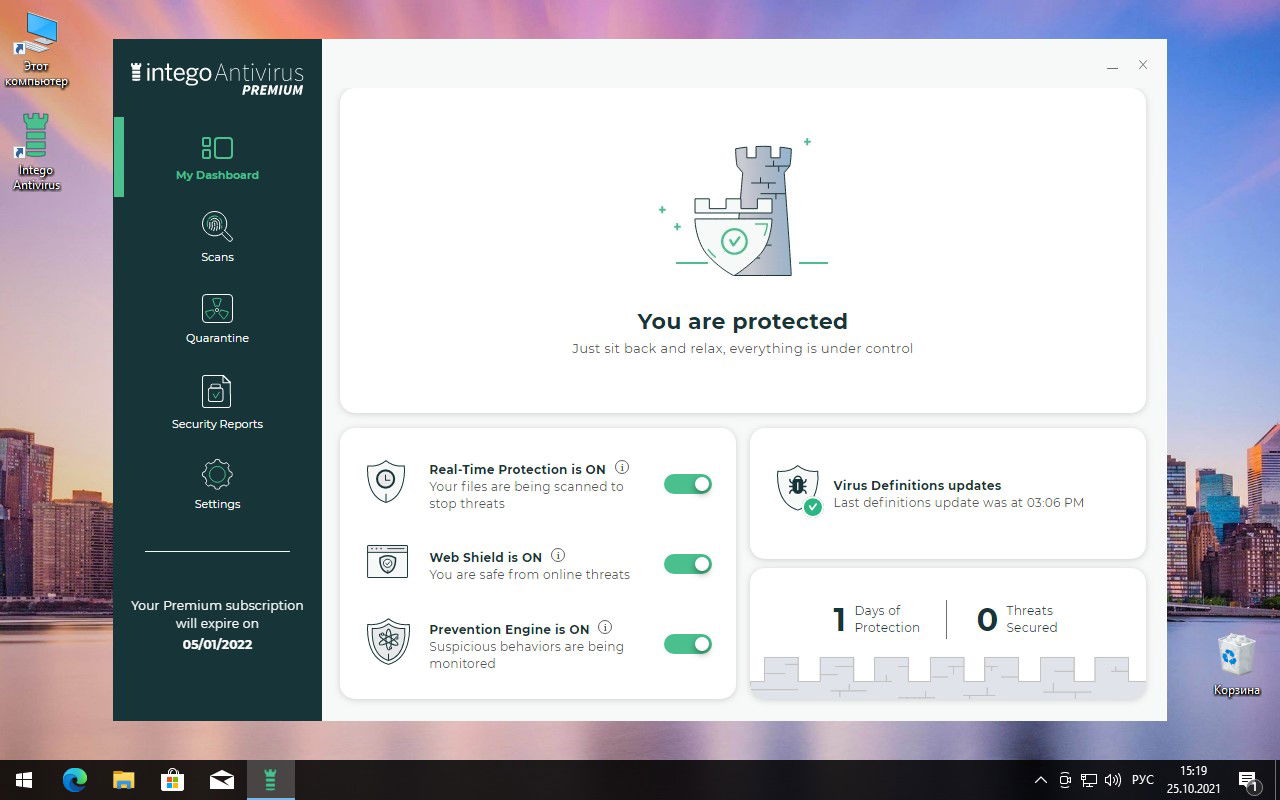Select the Quarantine sidebar icon
1280x800 pixels.
point(217,317)
